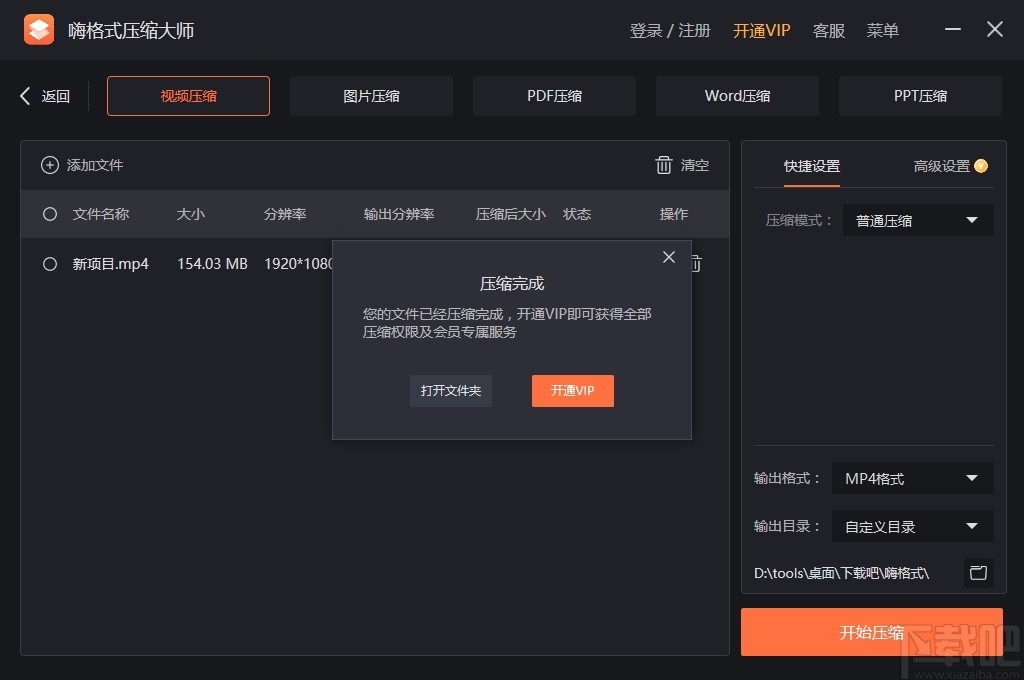Open the 菜单 item in the title bar
The image size is (1024, 680).
882,30
